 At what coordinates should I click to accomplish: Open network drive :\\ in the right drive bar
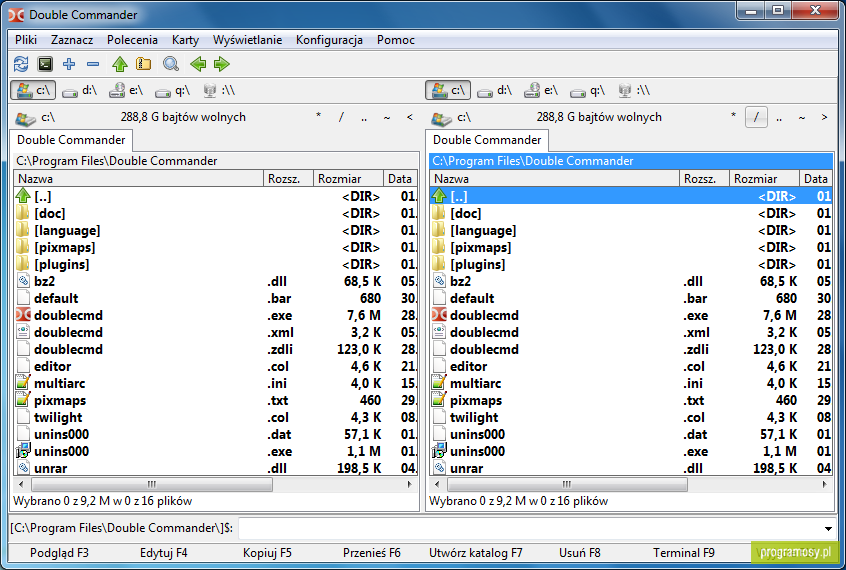click(x=634, y=90)
